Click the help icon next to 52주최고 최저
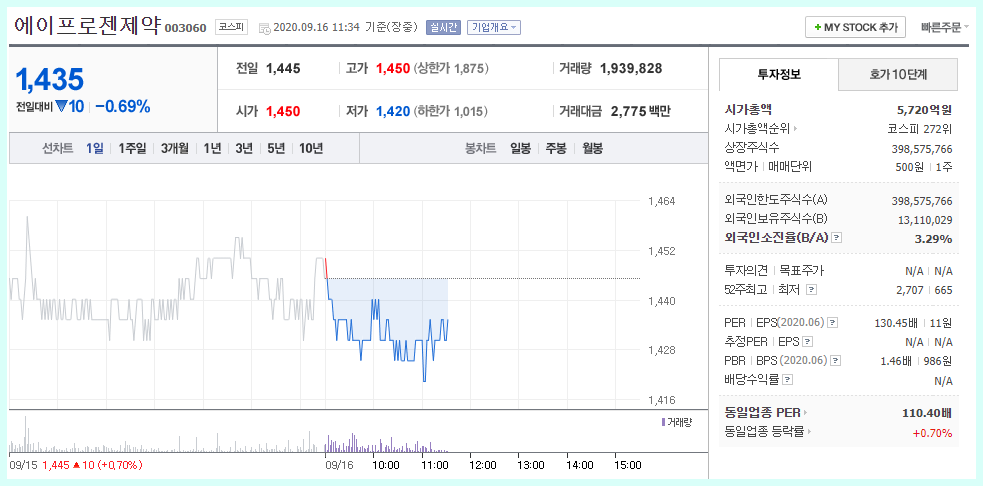Screen dimensions: 983x486 (x=811, y=290)
